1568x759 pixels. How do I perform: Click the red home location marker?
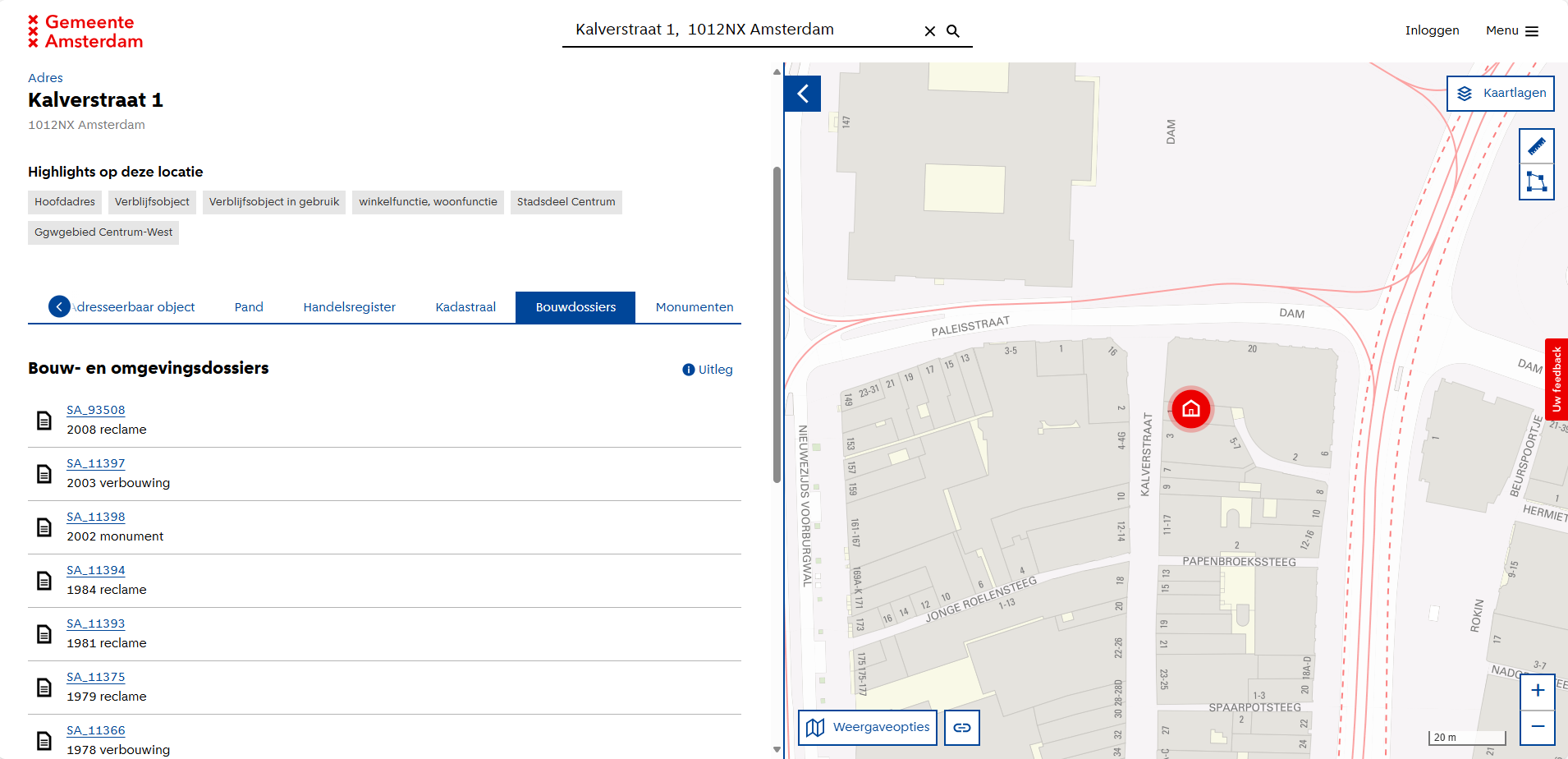coord(1190,408)
